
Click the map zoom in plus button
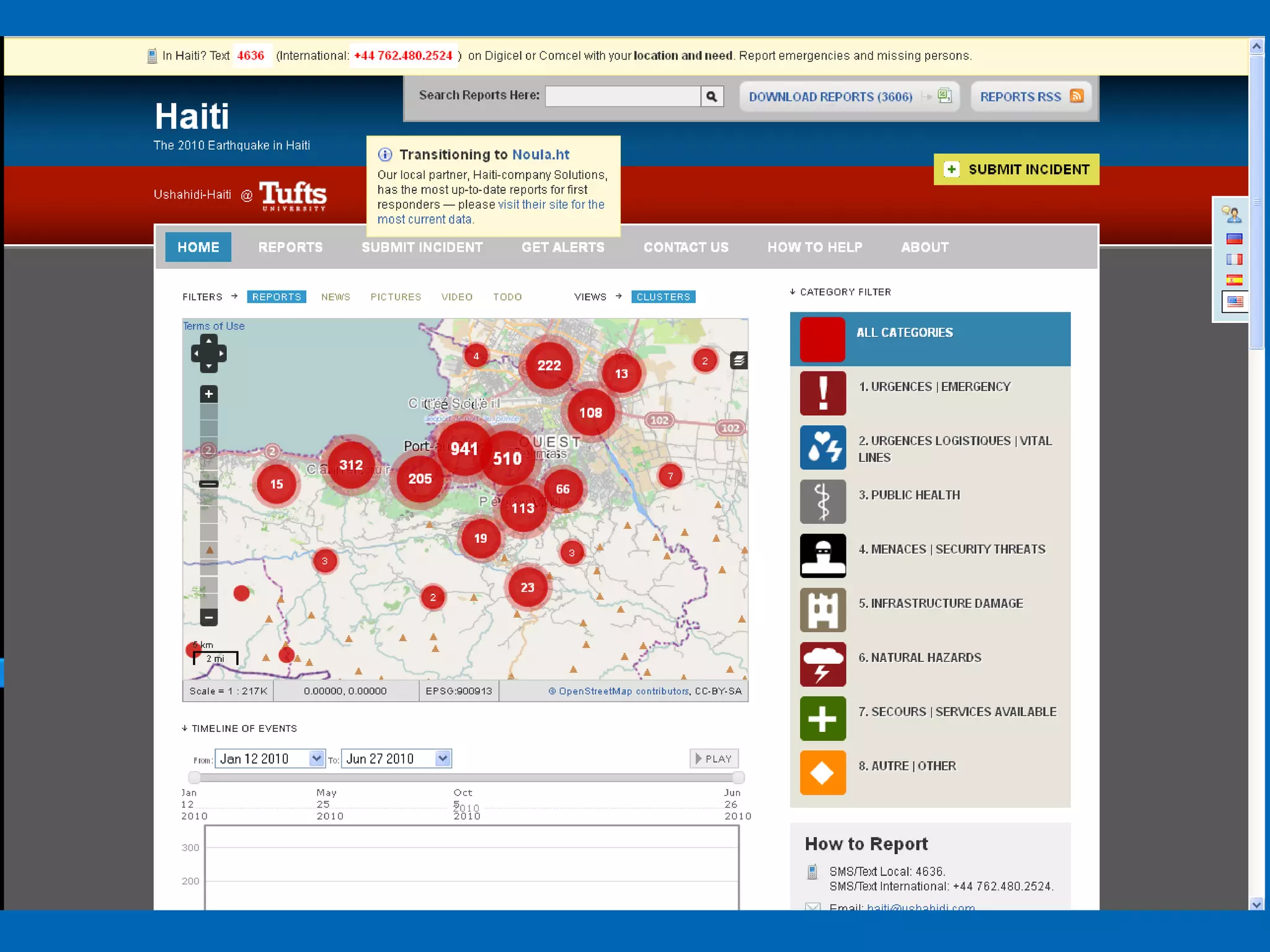(x=209, y=394)
